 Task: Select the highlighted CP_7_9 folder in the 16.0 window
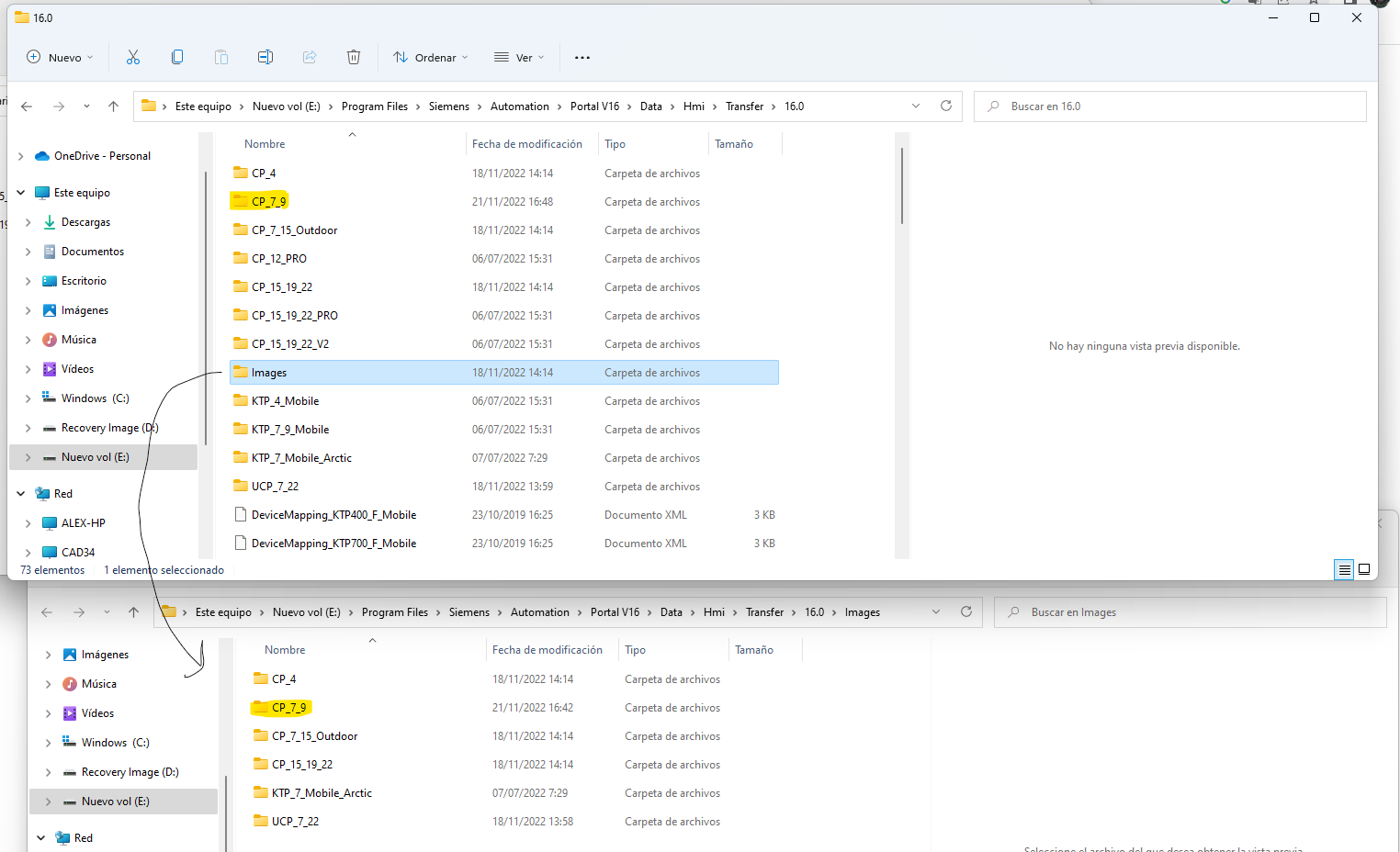(x=268, y=201)
